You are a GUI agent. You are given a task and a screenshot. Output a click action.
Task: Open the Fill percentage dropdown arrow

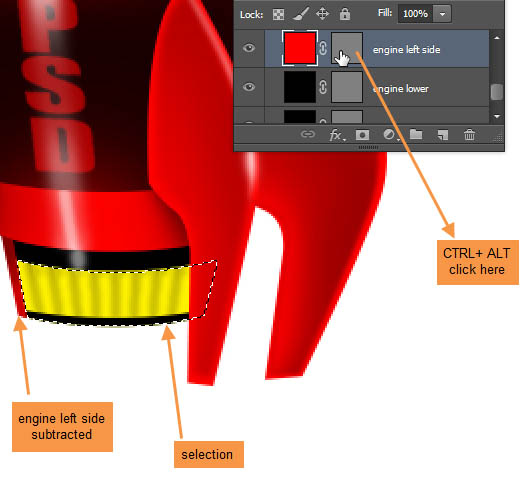point(442,14)
